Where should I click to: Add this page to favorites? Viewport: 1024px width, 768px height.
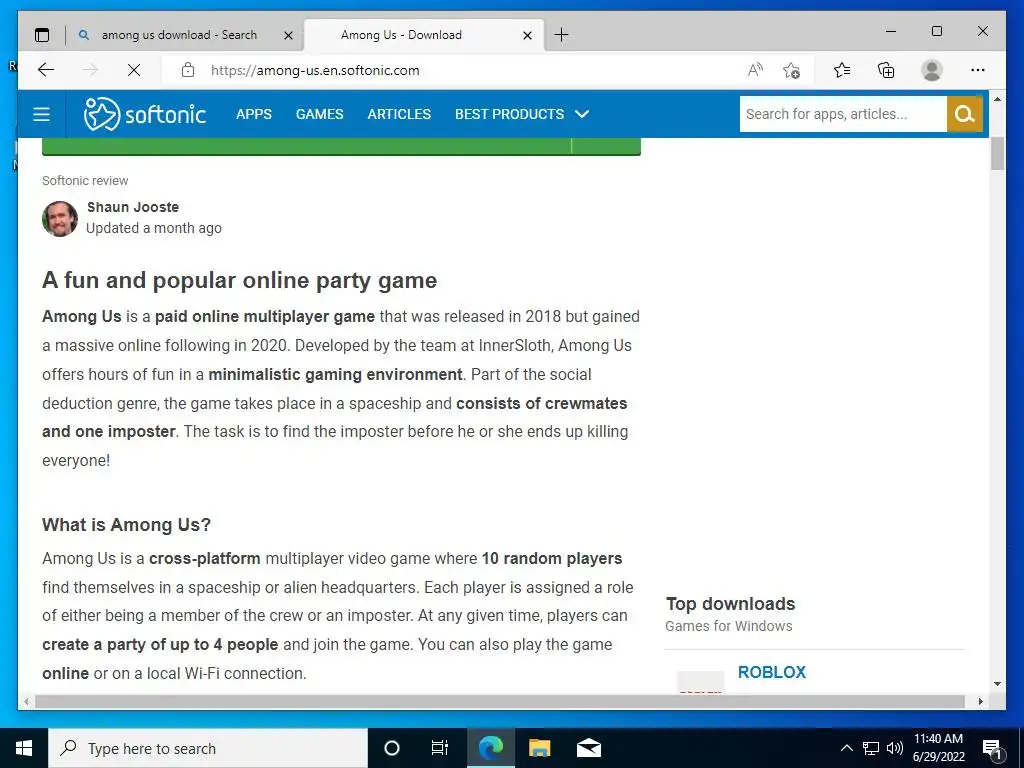(792, 70)
